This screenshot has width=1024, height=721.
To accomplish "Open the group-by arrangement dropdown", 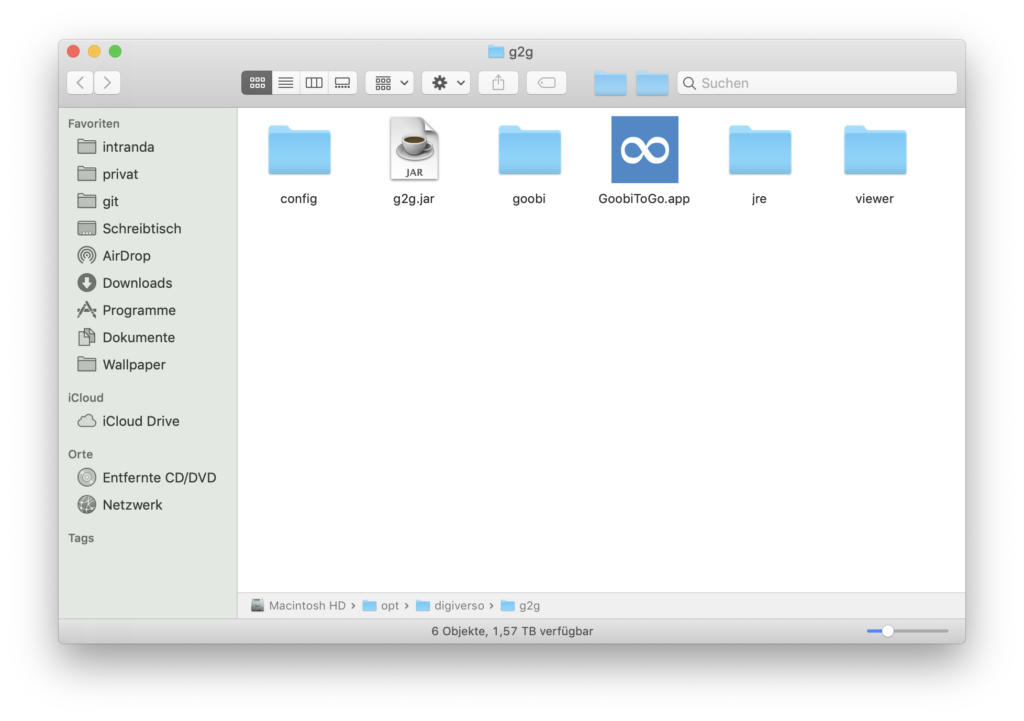I will [390, 83].
